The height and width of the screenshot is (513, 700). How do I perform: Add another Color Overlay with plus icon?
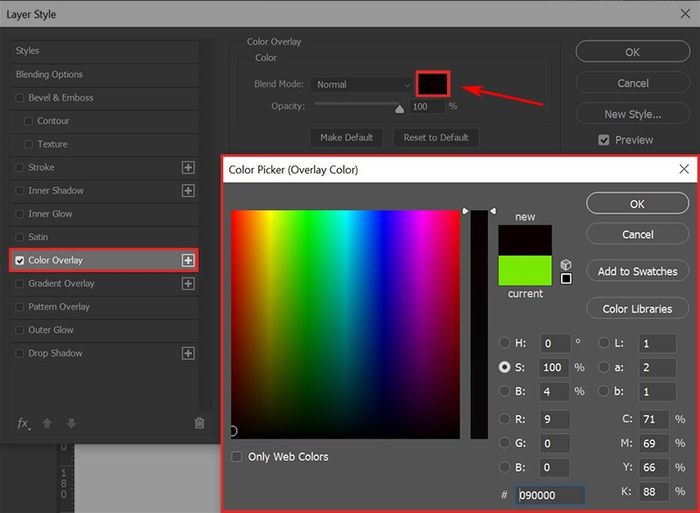(x=188, y=260)
